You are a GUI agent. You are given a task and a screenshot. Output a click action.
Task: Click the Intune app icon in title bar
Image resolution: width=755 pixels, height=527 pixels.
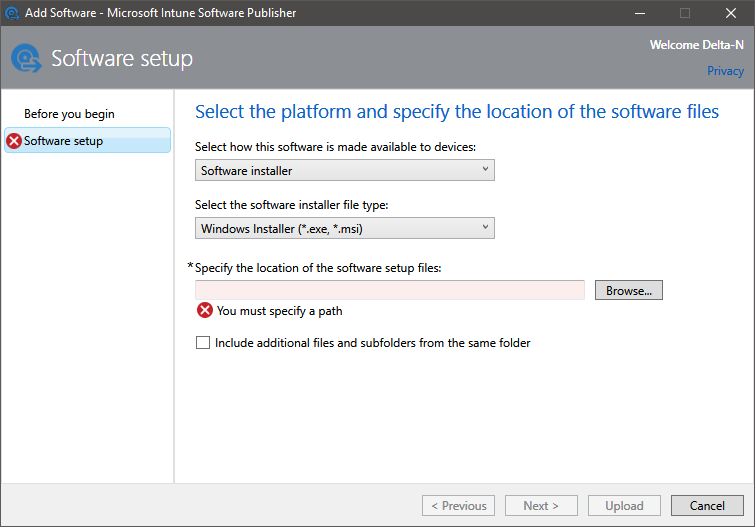(x=12, y=13)
